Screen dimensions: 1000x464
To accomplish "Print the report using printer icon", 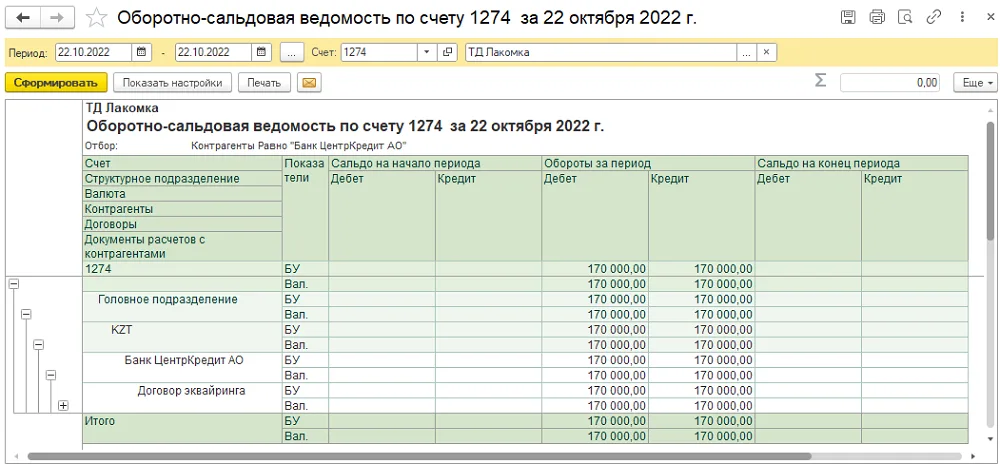I will [877, 17].
